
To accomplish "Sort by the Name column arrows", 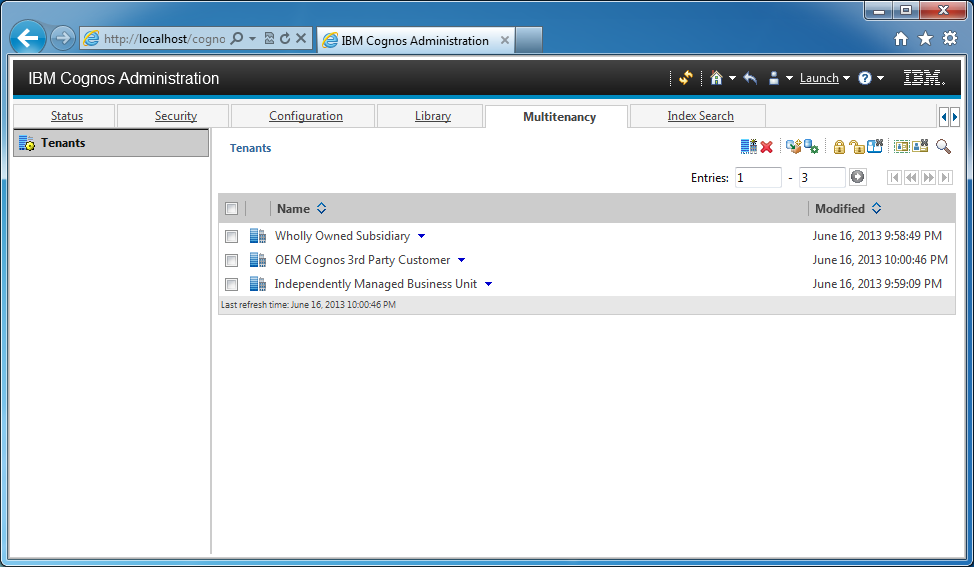I will [321, 209].
